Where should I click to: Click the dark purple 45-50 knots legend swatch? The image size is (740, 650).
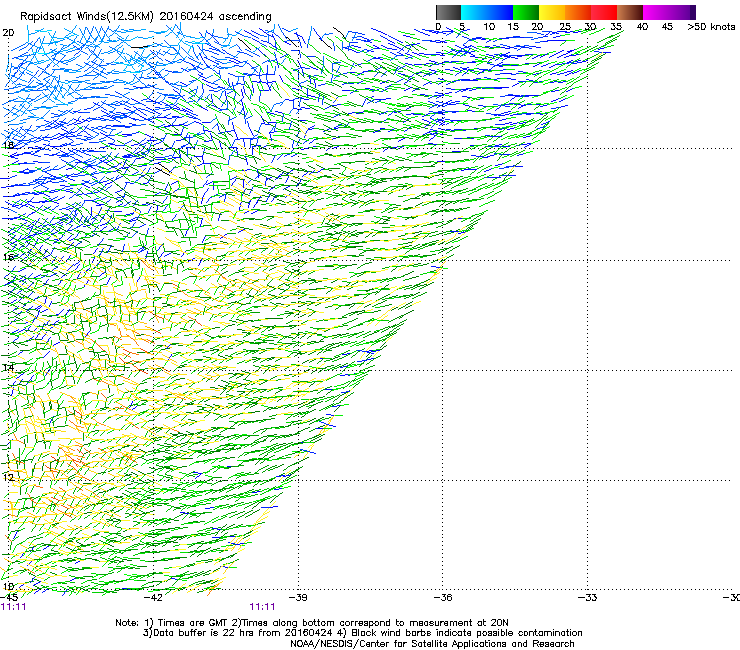[x=682, y=12]
